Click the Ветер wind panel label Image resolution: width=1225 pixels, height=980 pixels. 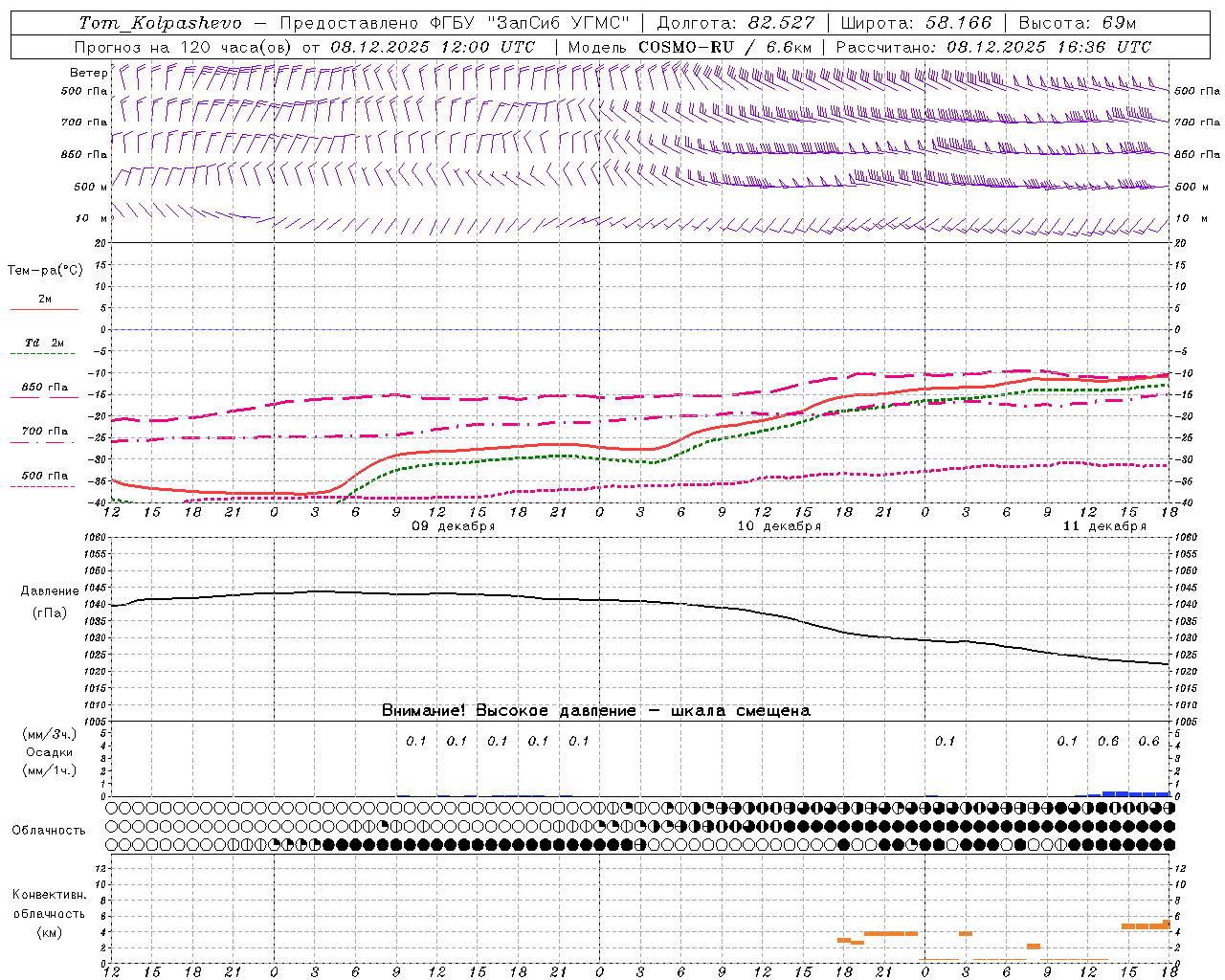coord(89,73)
